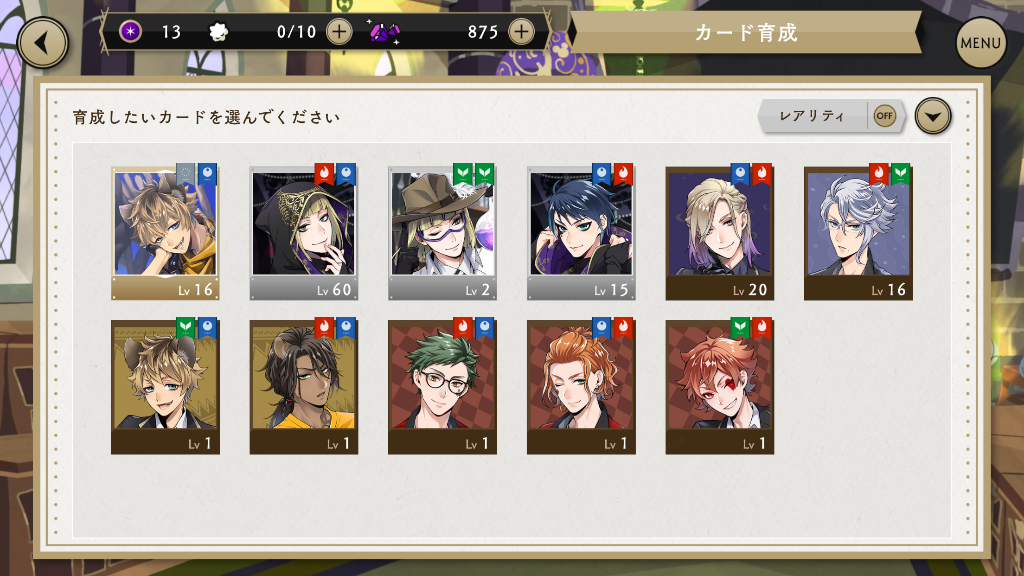Select the gold-framed Lv 16 hyena-eared card

tap(165, 232)
